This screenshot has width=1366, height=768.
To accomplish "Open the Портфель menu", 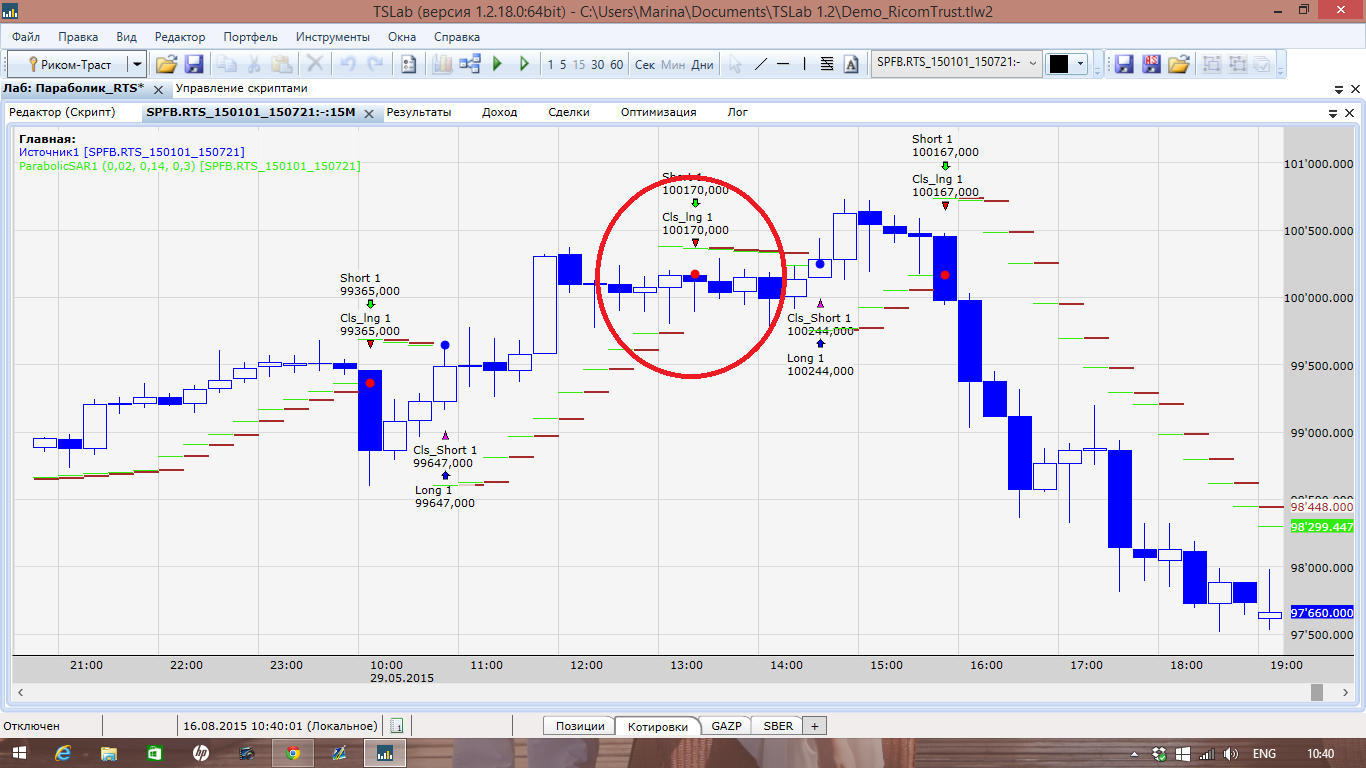I will (x=251, y=37).
